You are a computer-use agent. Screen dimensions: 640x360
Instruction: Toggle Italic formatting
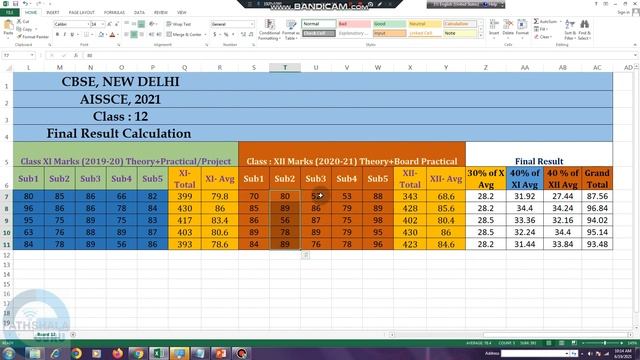tap(64, 35)
